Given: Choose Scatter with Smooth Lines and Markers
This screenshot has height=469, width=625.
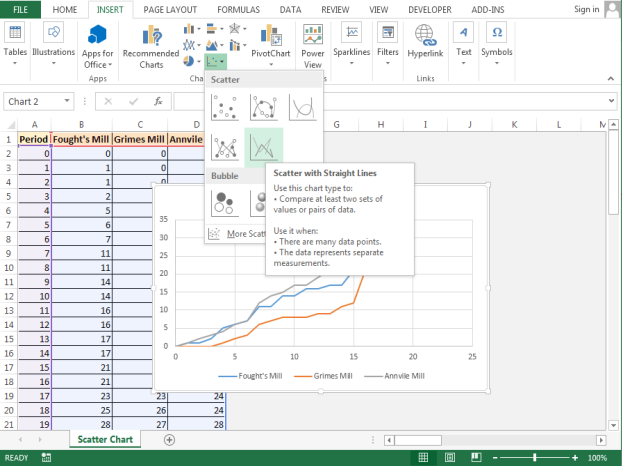Looking at the screenshot, I should 263,108.
